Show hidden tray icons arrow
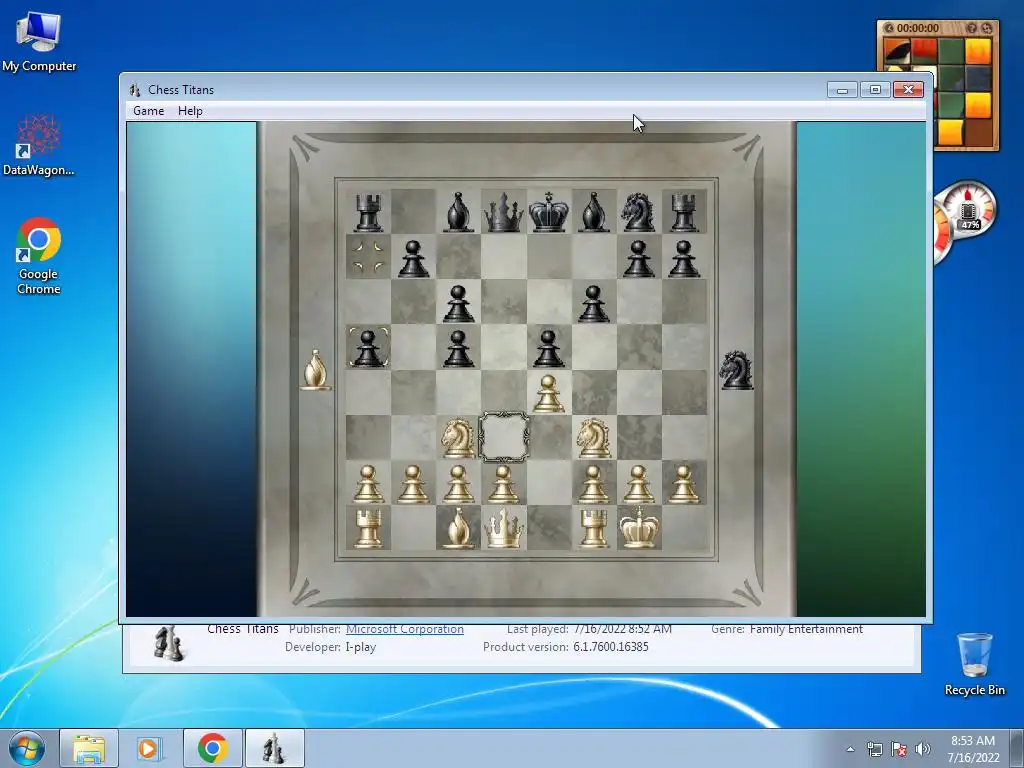 tap(850, 749)
